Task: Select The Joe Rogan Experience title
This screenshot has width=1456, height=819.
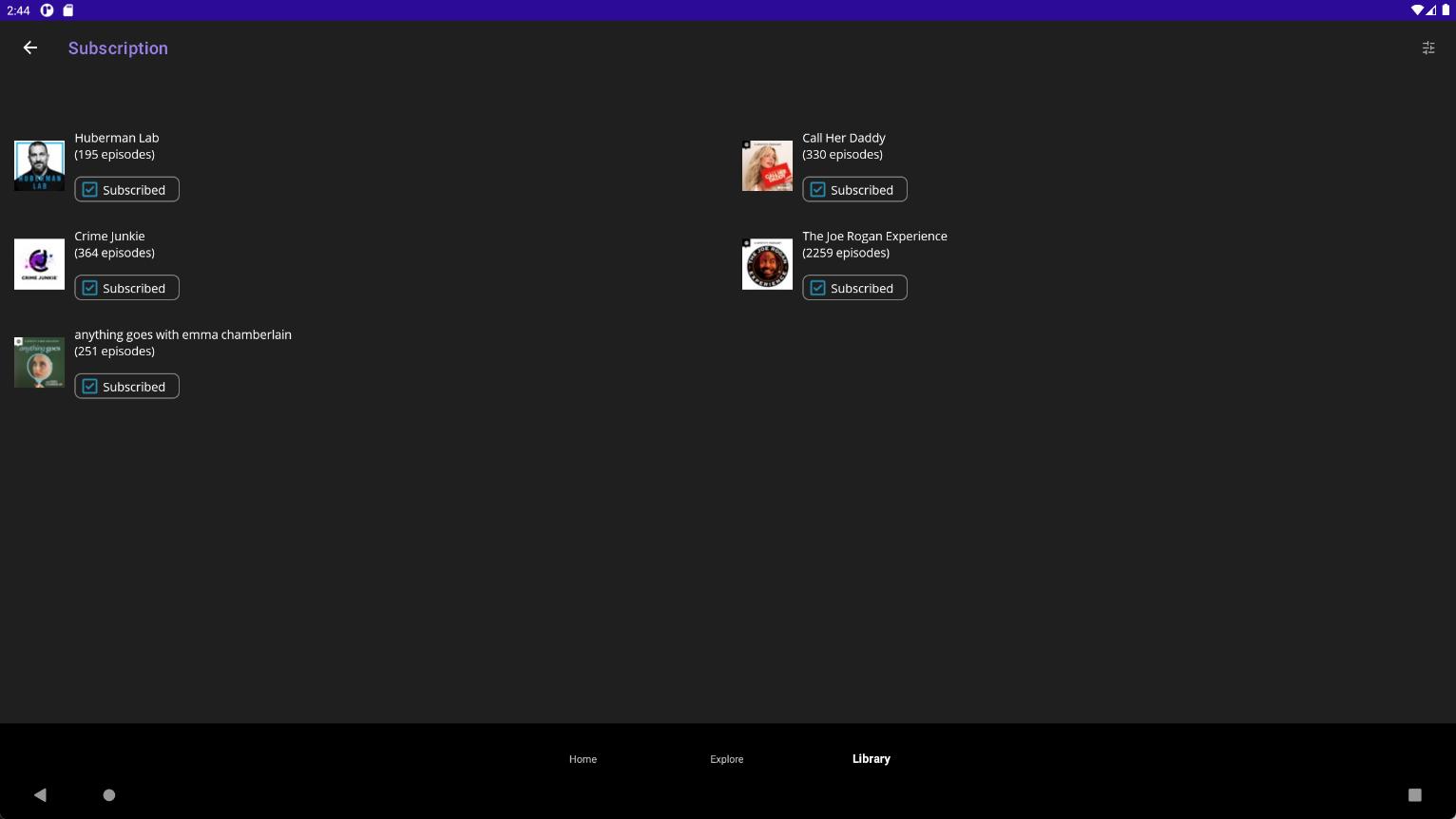Action: click(x=874, y=236)
